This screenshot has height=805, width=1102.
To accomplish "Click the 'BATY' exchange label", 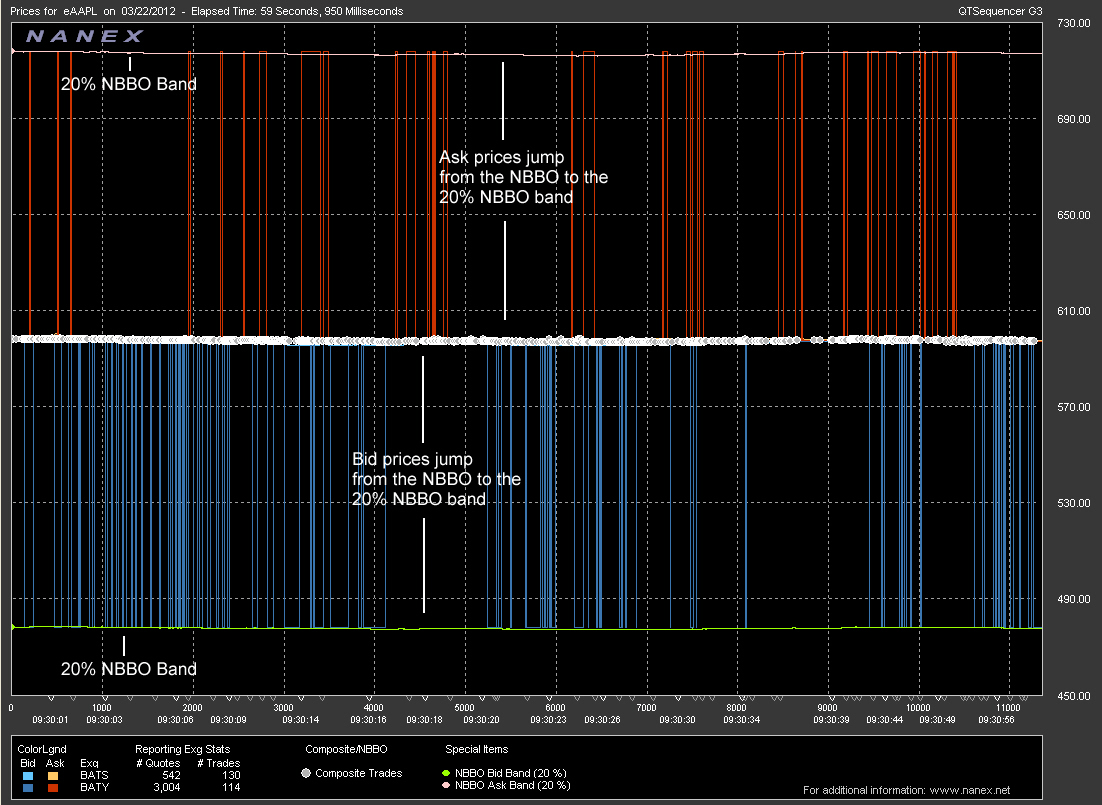I will pos(94,787).
